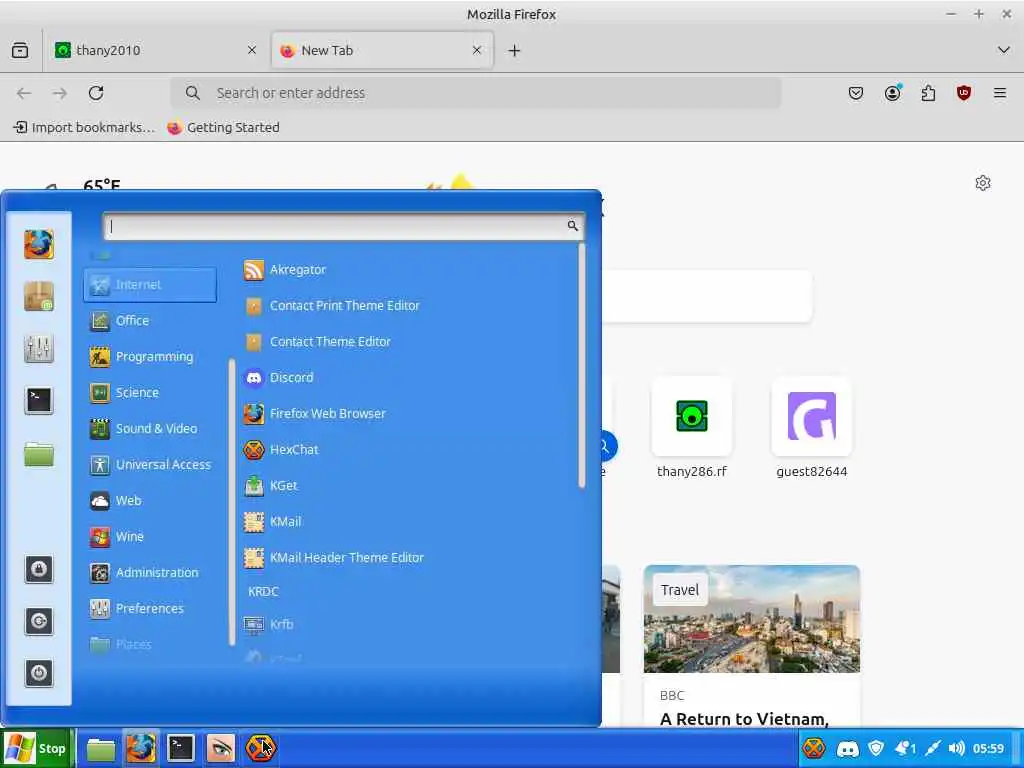Open the Extensions puzzle icon
This screenshot has width=1024, height=768.
[928, 93]
